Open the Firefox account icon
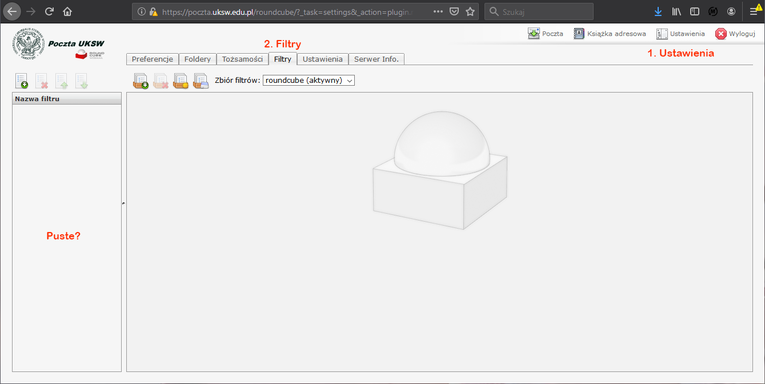This screenshot has height=384, width=765. click(731, 11)
